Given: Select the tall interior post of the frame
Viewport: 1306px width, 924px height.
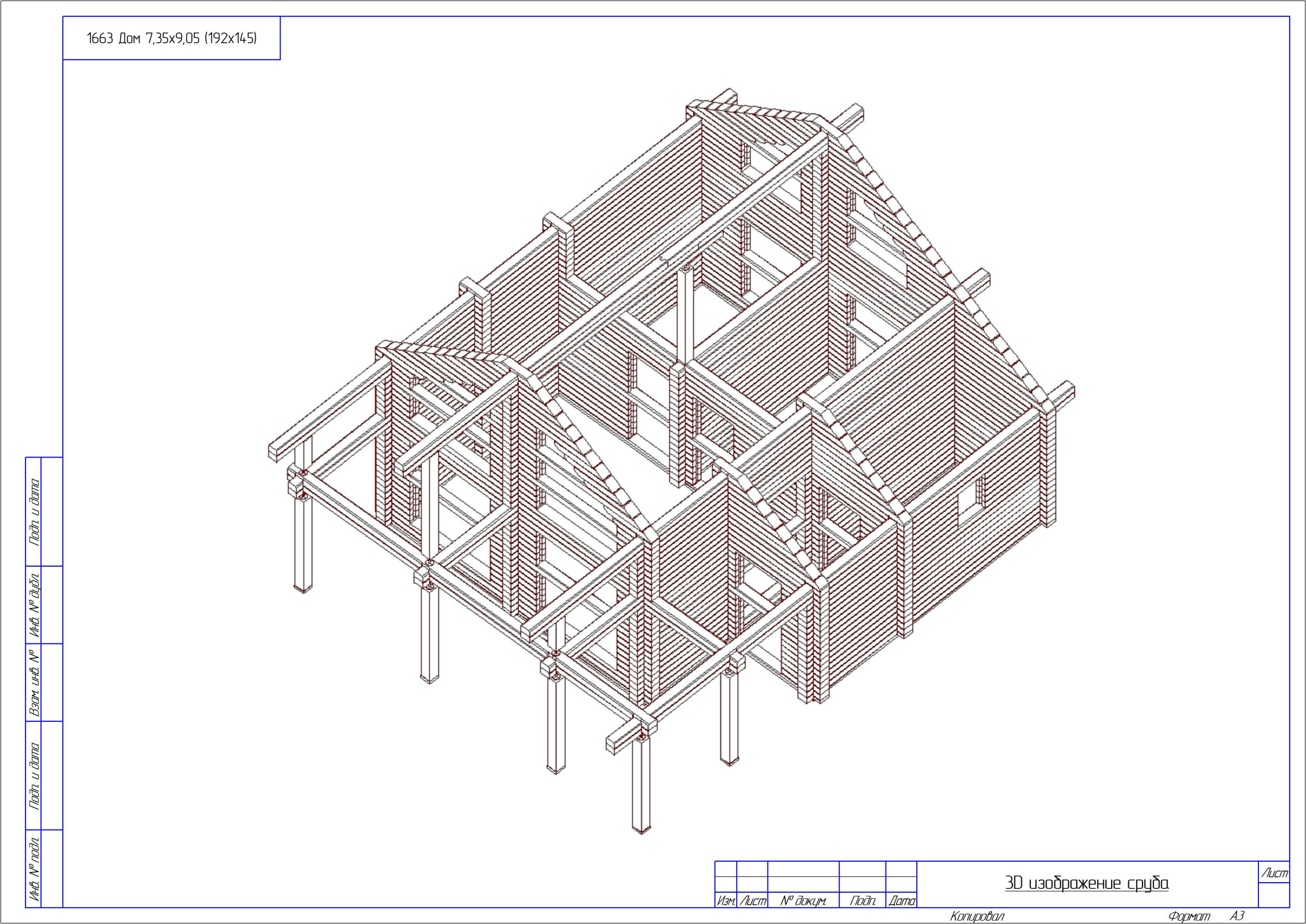Looking at the screenshot, I should coord(685,316).
